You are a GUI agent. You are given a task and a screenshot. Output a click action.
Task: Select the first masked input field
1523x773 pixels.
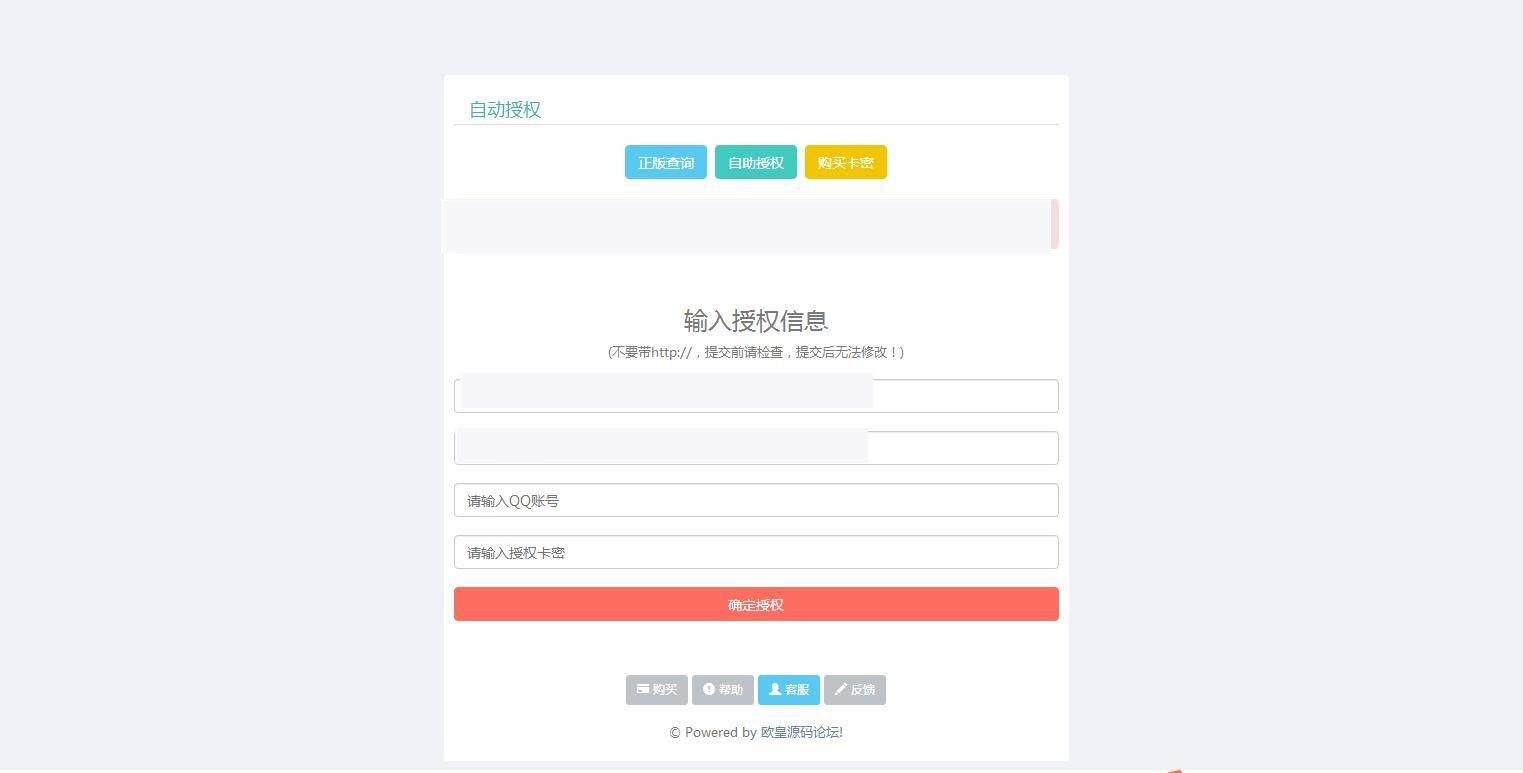pyautogui.click(x=756, y=395)
